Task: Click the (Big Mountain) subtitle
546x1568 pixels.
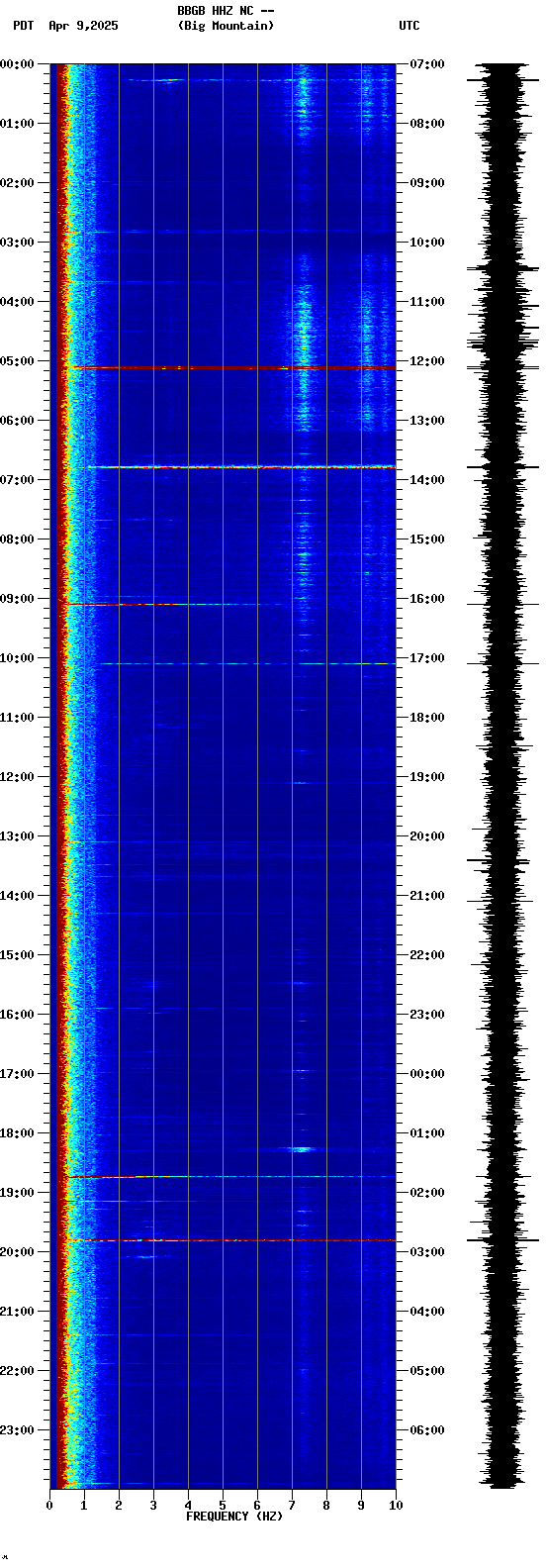Action: [x=226, y=26]
